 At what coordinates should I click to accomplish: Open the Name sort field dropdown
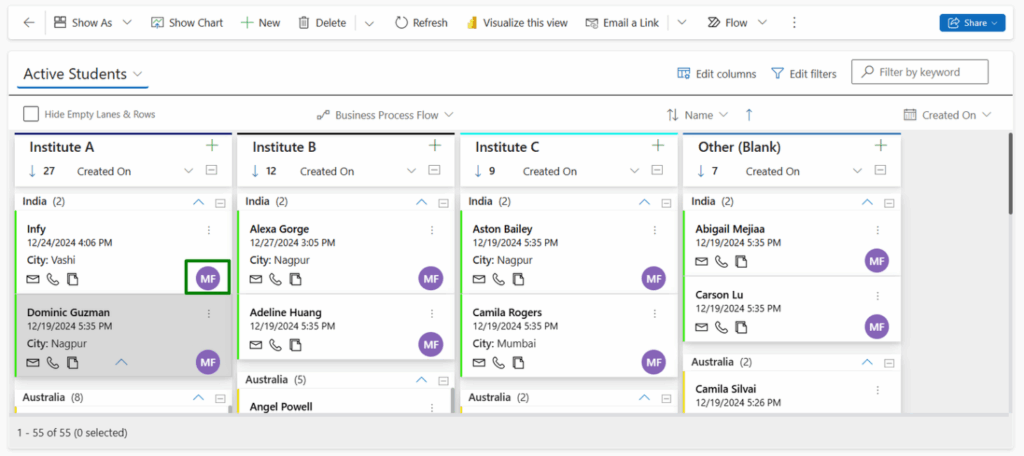click(722, 115)
